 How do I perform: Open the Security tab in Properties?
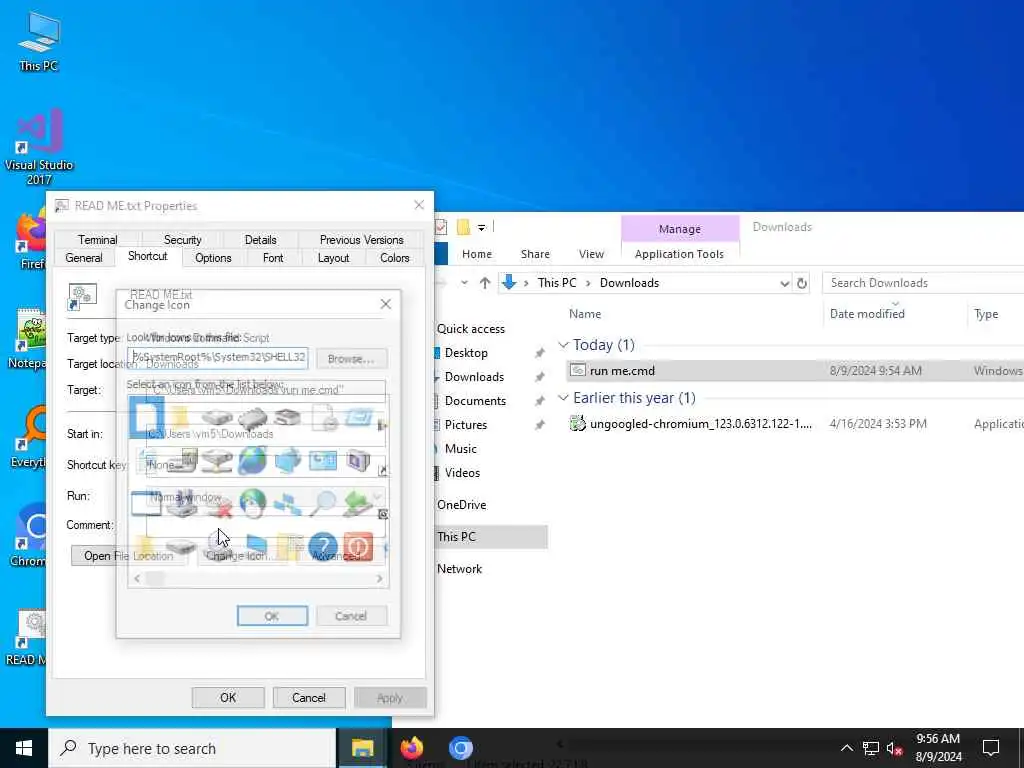pyautogui.click(x=182, y=240)
